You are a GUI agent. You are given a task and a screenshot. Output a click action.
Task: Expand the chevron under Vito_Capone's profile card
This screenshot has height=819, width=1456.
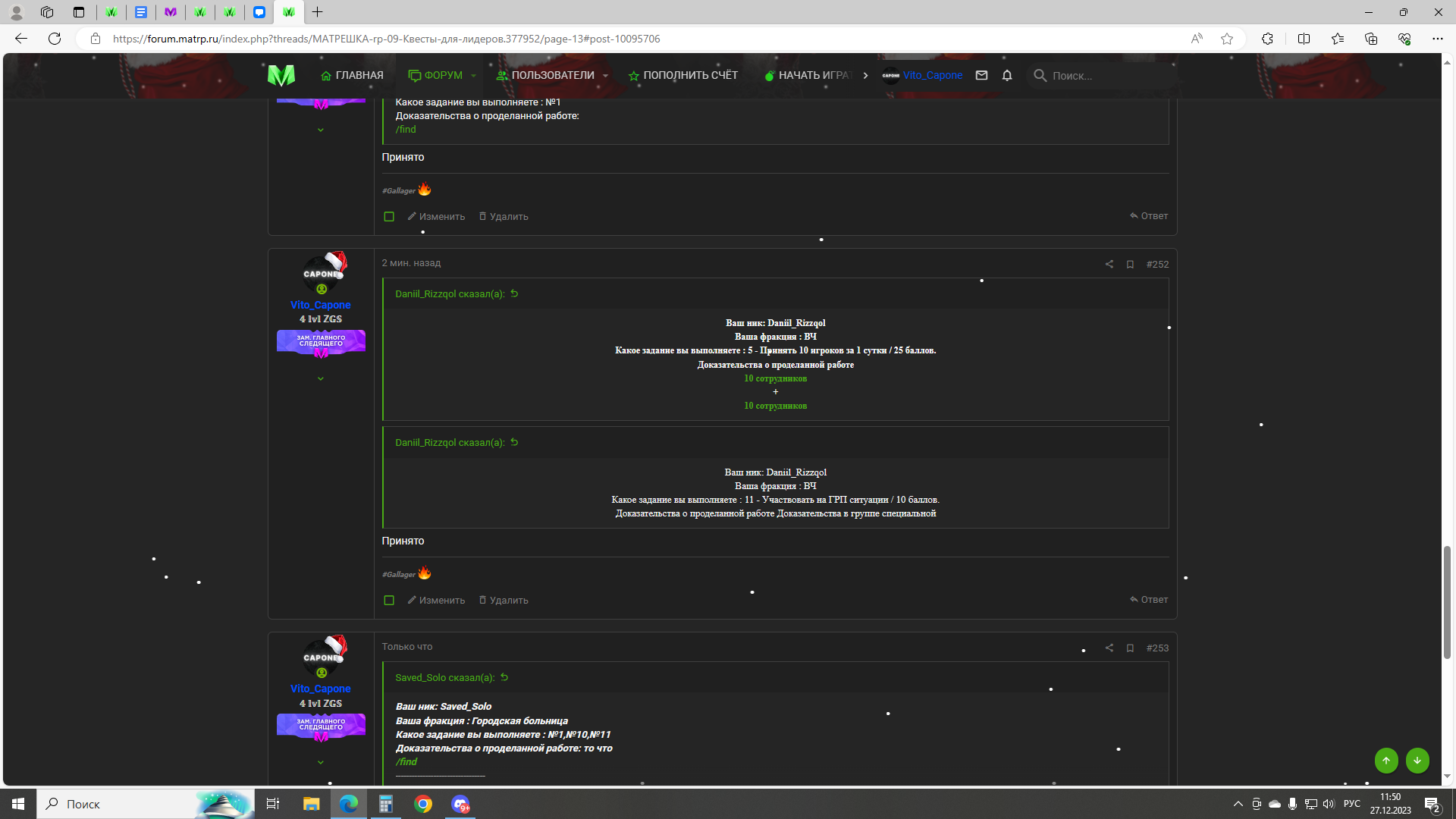click(321, 378)
